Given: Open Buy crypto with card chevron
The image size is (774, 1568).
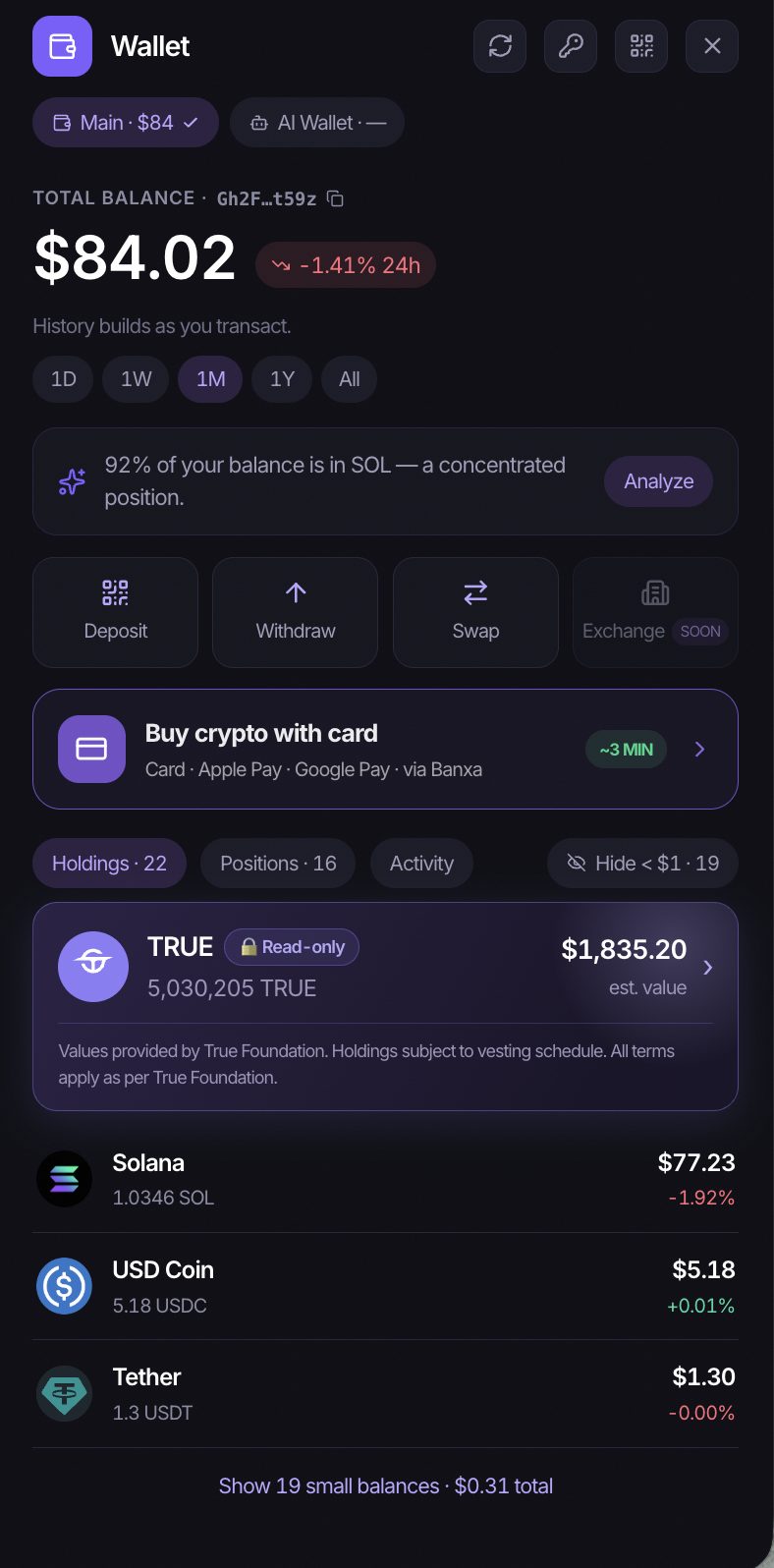Looking at the screenshot, I should (700, 750).
